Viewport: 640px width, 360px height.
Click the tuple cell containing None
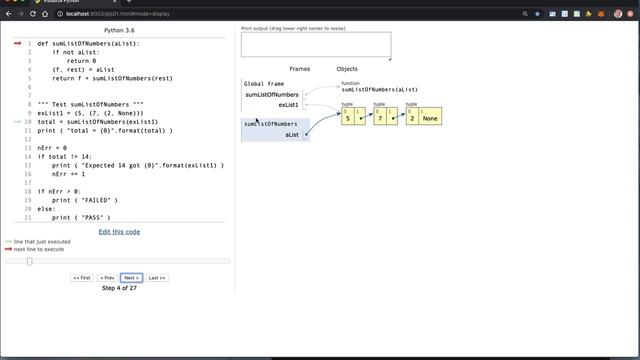(430, 116)
